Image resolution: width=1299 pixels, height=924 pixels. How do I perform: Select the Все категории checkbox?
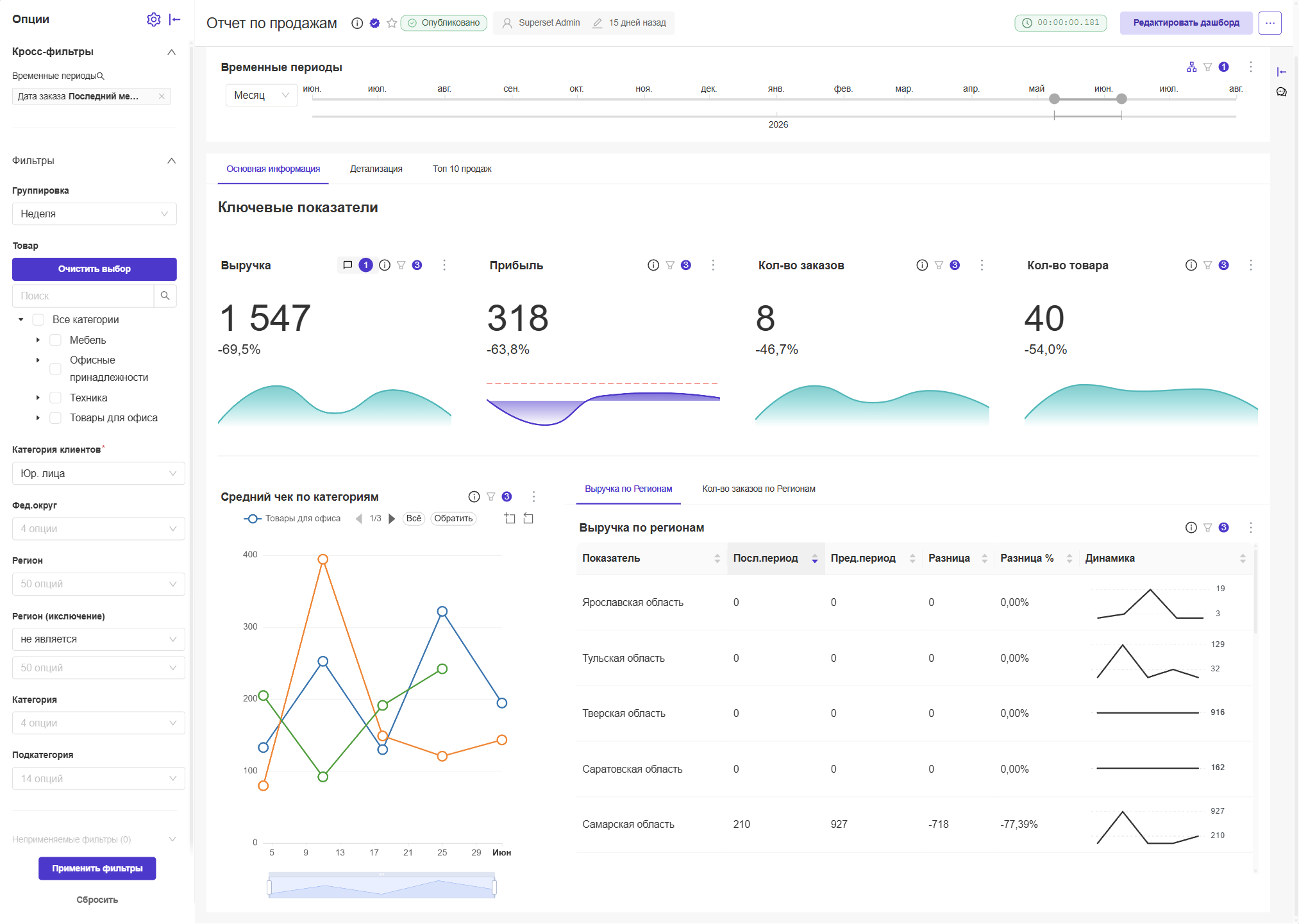pos(38,319)
